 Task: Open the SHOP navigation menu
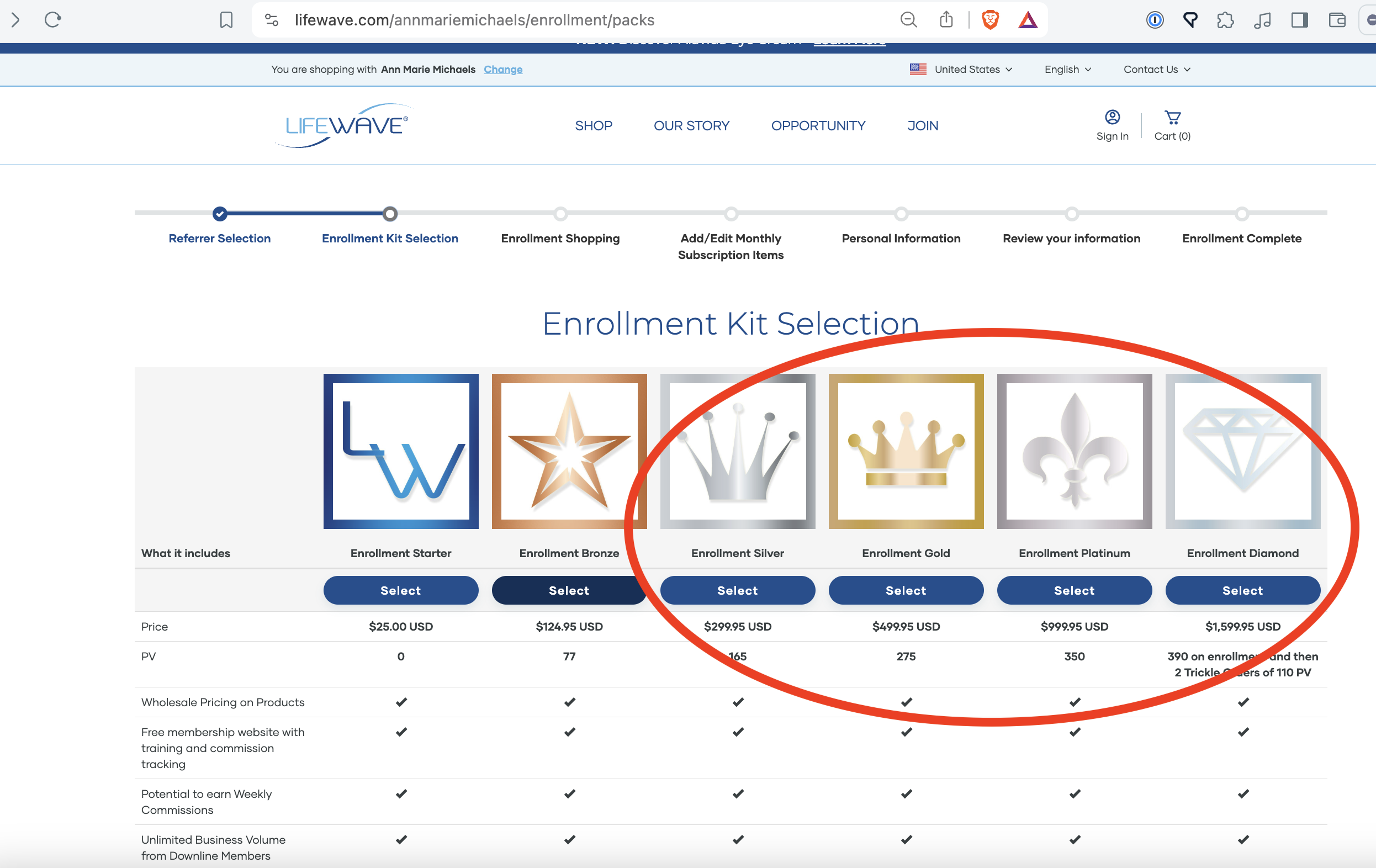593,125
